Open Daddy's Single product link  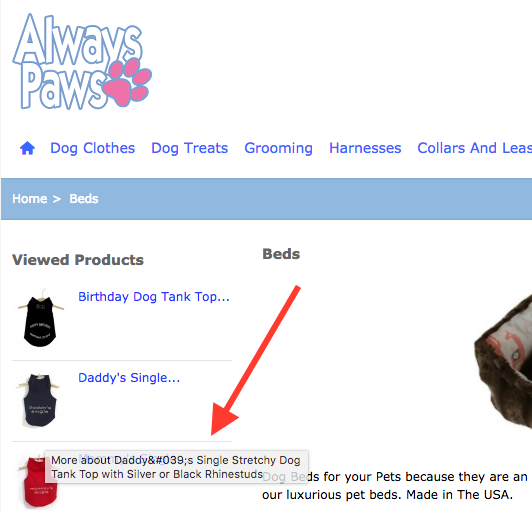[129, 378]
